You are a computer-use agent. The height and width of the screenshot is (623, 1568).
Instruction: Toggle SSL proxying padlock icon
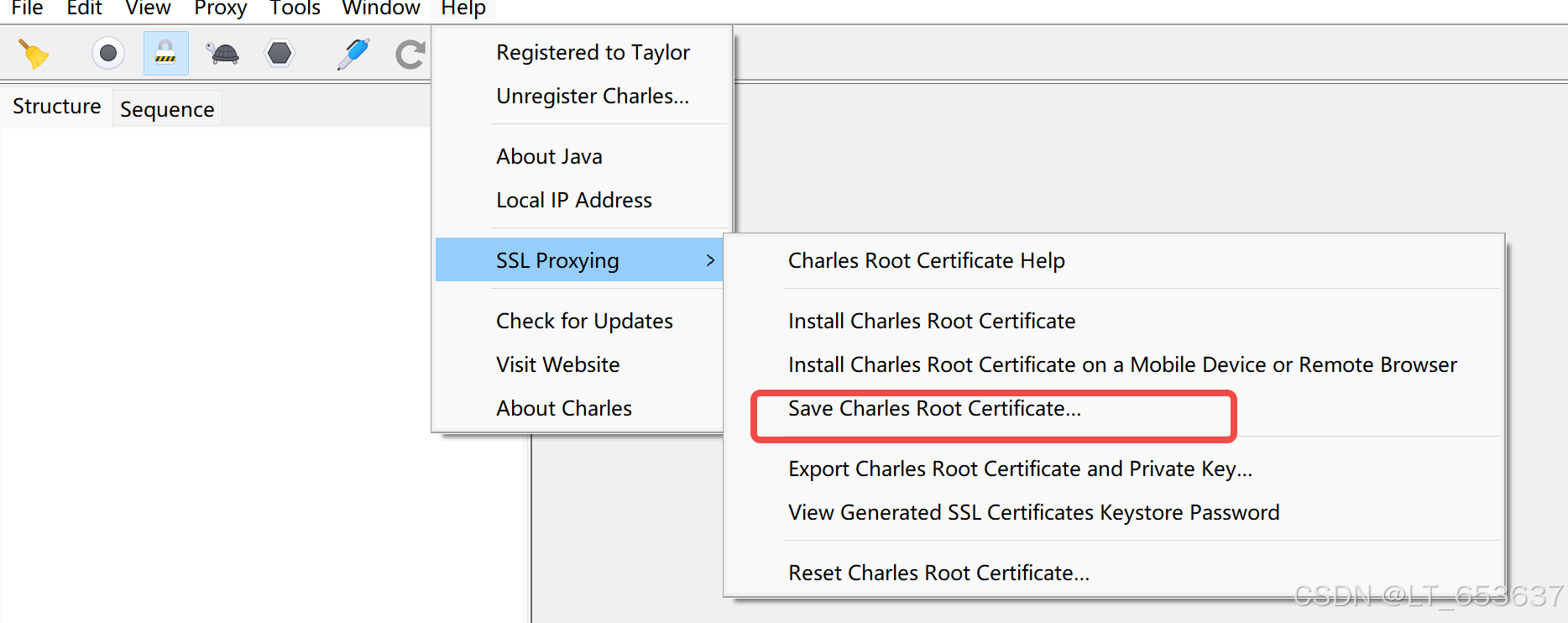point(165,54)
